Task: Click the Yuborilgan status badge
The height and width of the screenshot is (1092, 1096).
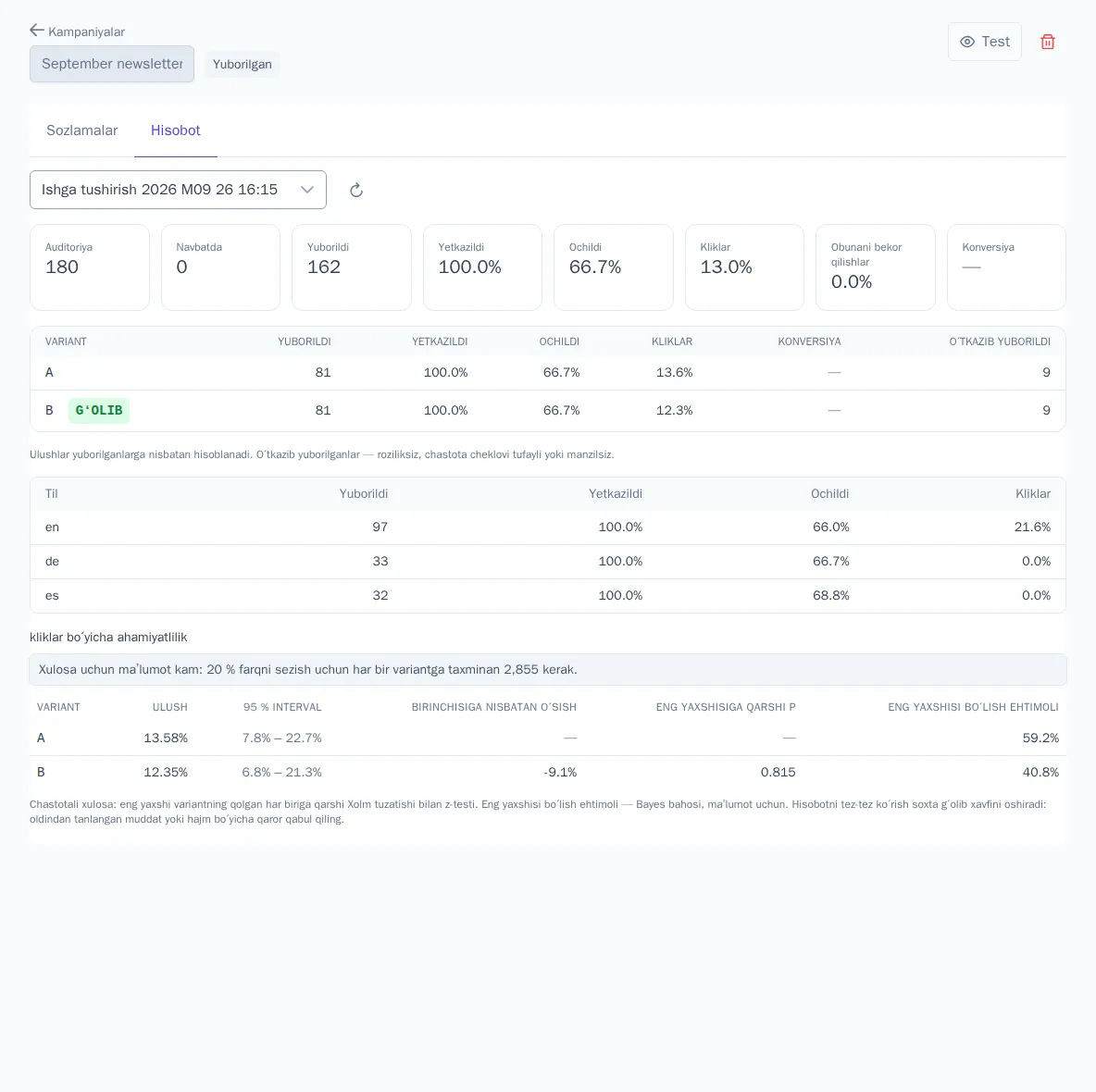Action: pyautogui.click(x=242, y=64)
